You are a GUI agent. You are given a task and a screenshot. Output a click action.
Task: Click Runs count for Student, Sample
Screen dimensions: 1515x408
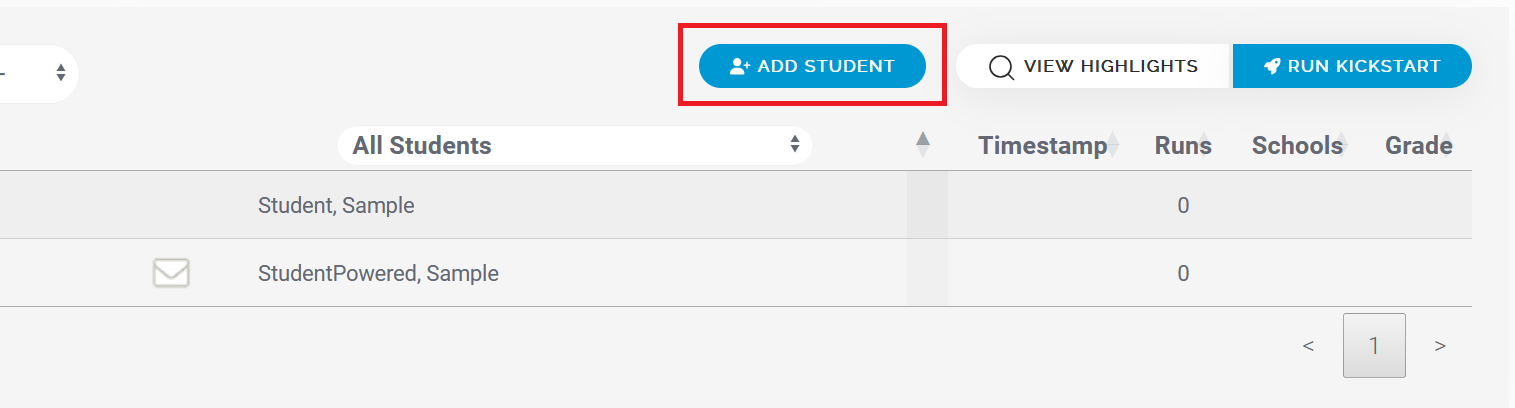1183,206
